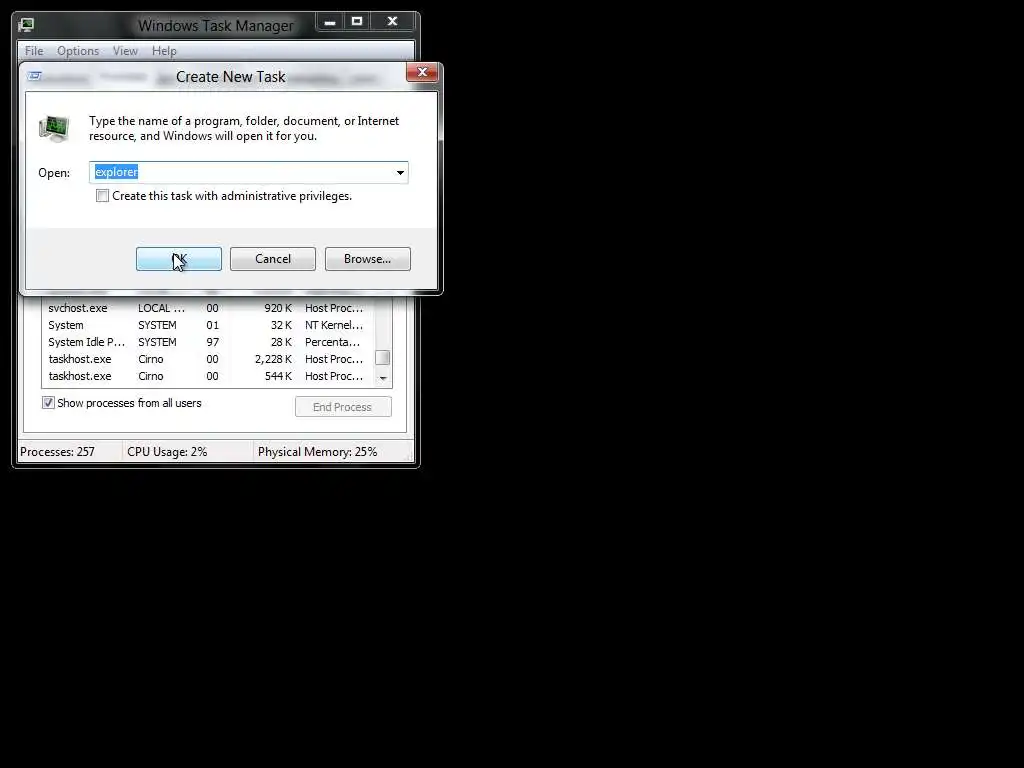
Task: Open the View menu in Task Manager
Action: (x=125, y=51)
